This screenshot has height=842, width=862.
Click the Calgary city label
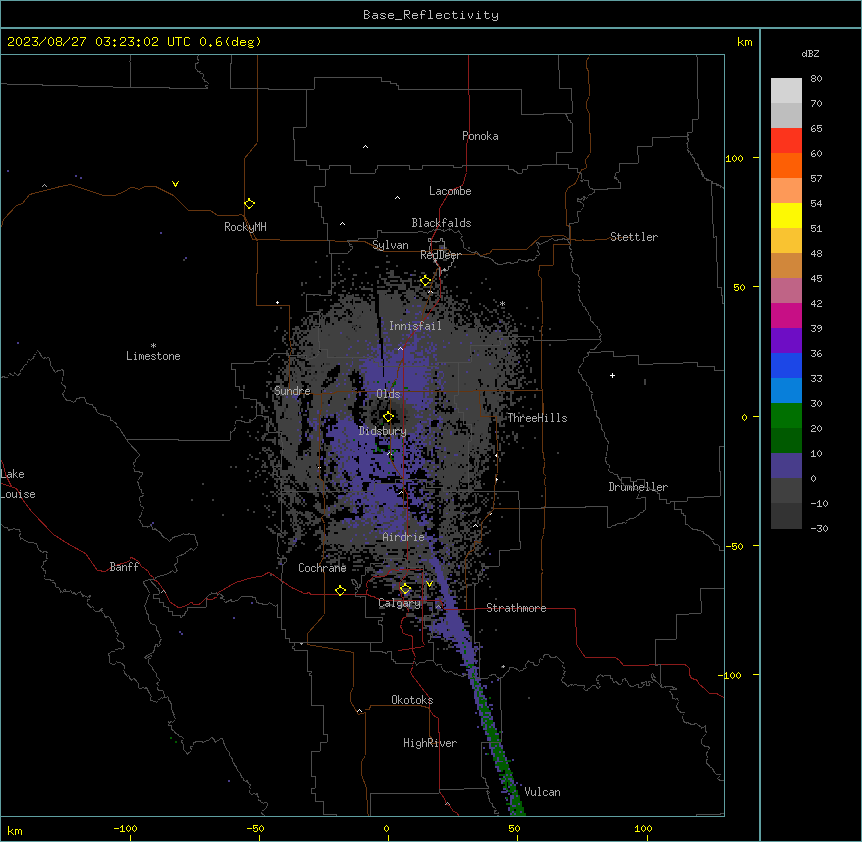coord(400,603)
